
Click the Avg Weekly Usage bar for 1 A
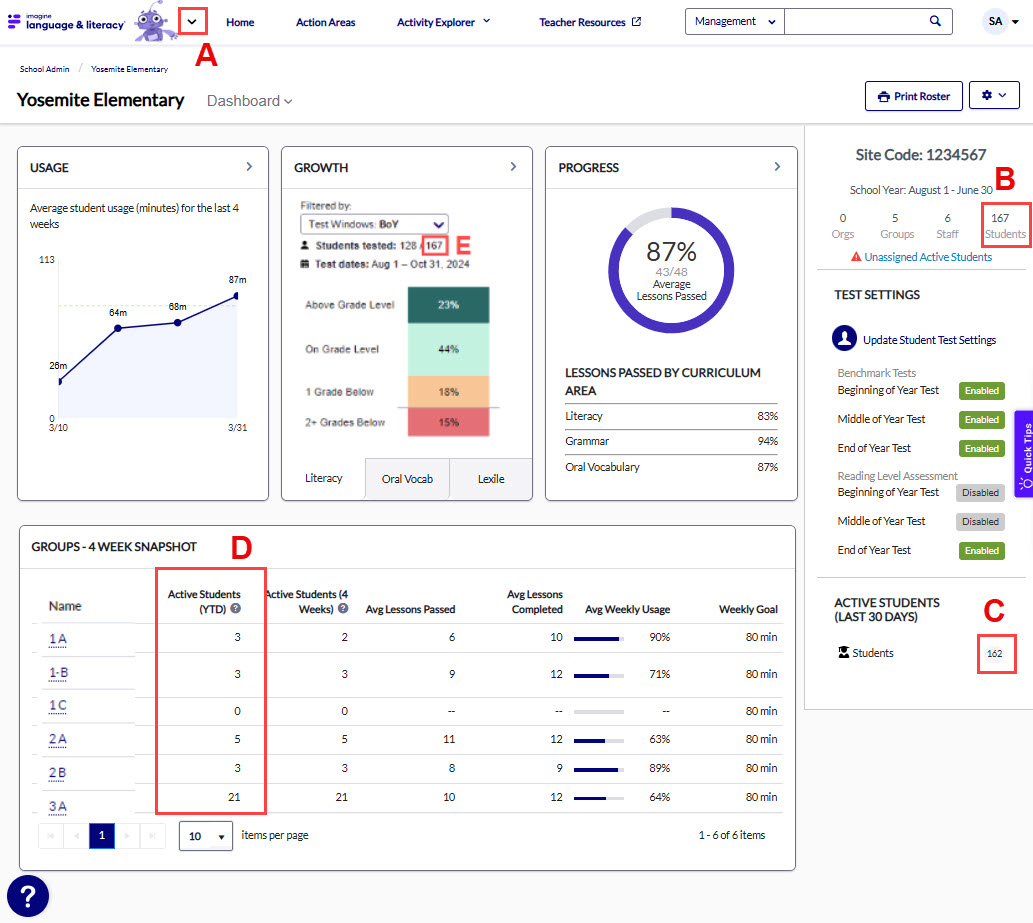(598, 638)
